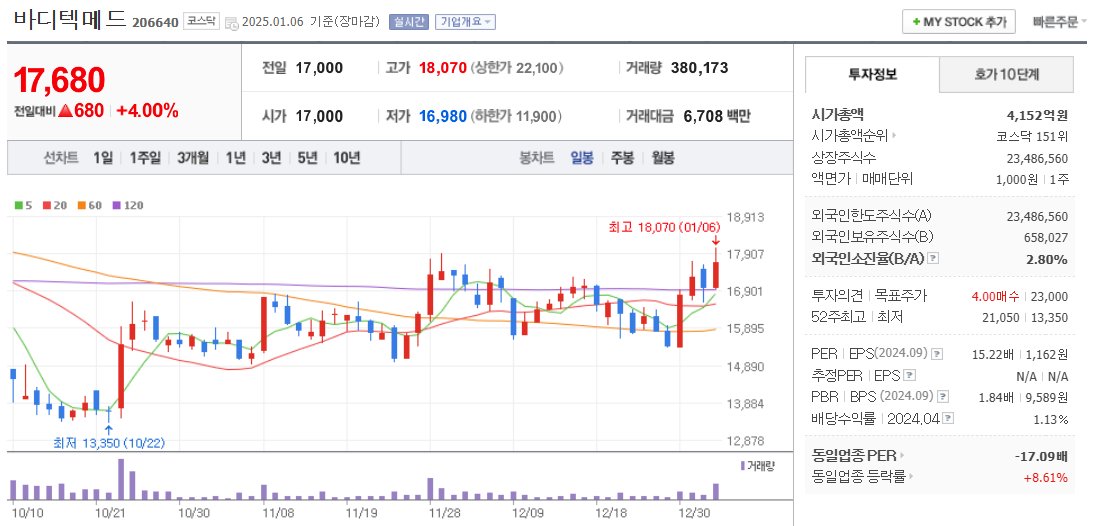This screenshot has height=526, width=1099.
Task: Select the 1일 line chart period
Action: [x=102, y=158]
